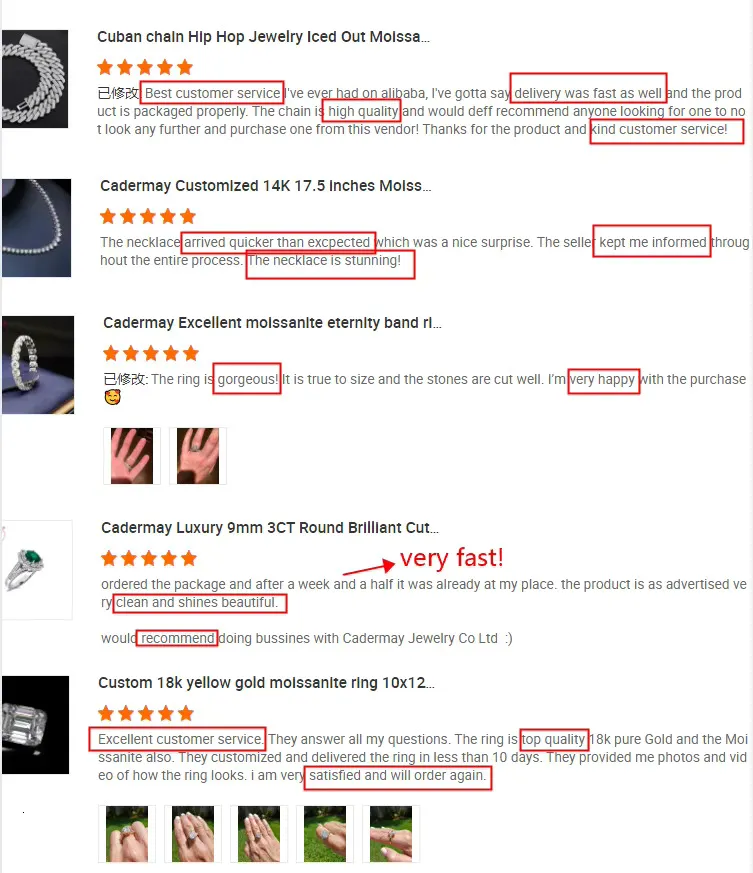View first hand photo in eternity band review
This screenshot has height=873, width=753.
point(132,456)
